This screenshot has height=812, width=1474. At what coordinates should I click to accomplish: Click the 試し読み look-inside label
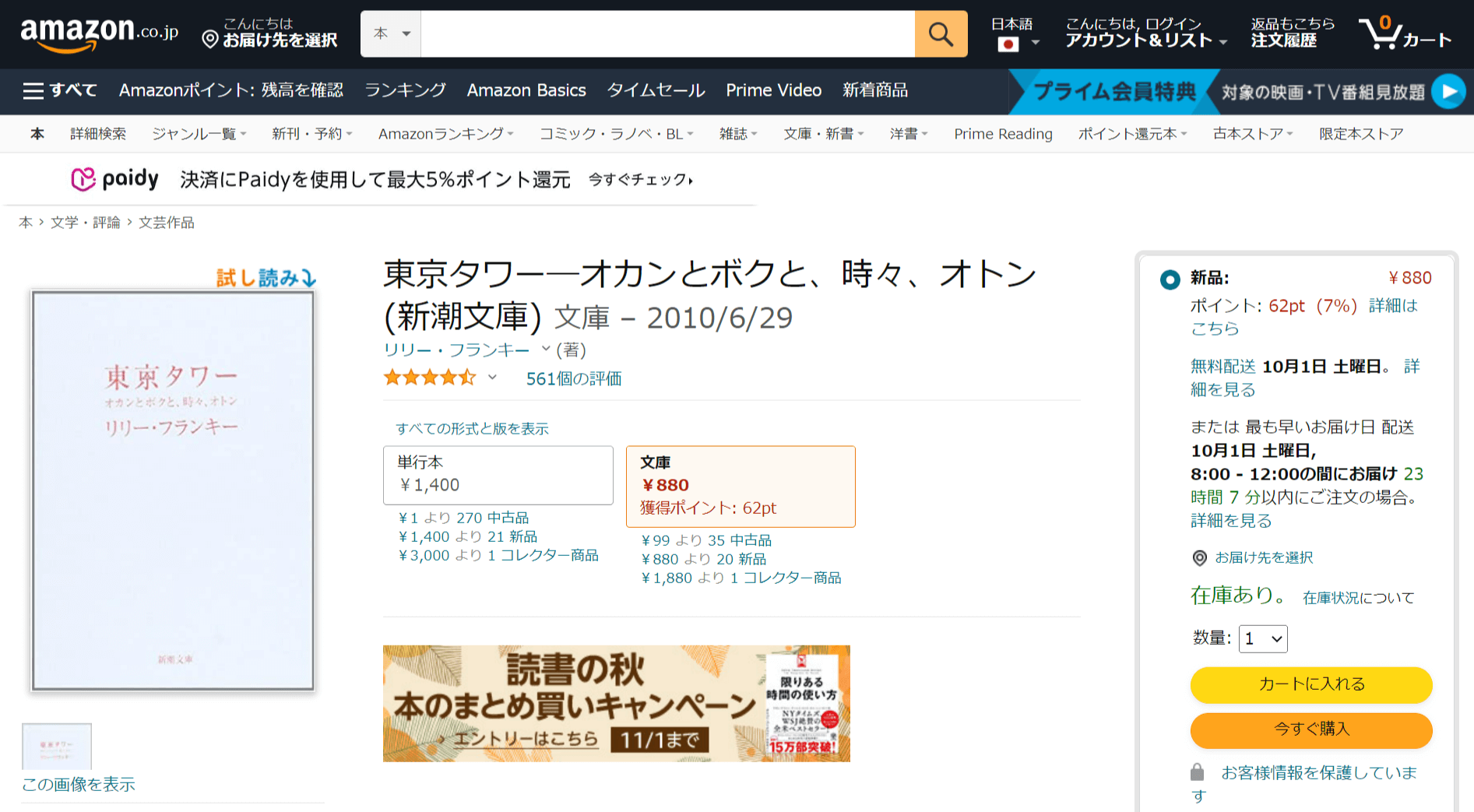[266, 278]
